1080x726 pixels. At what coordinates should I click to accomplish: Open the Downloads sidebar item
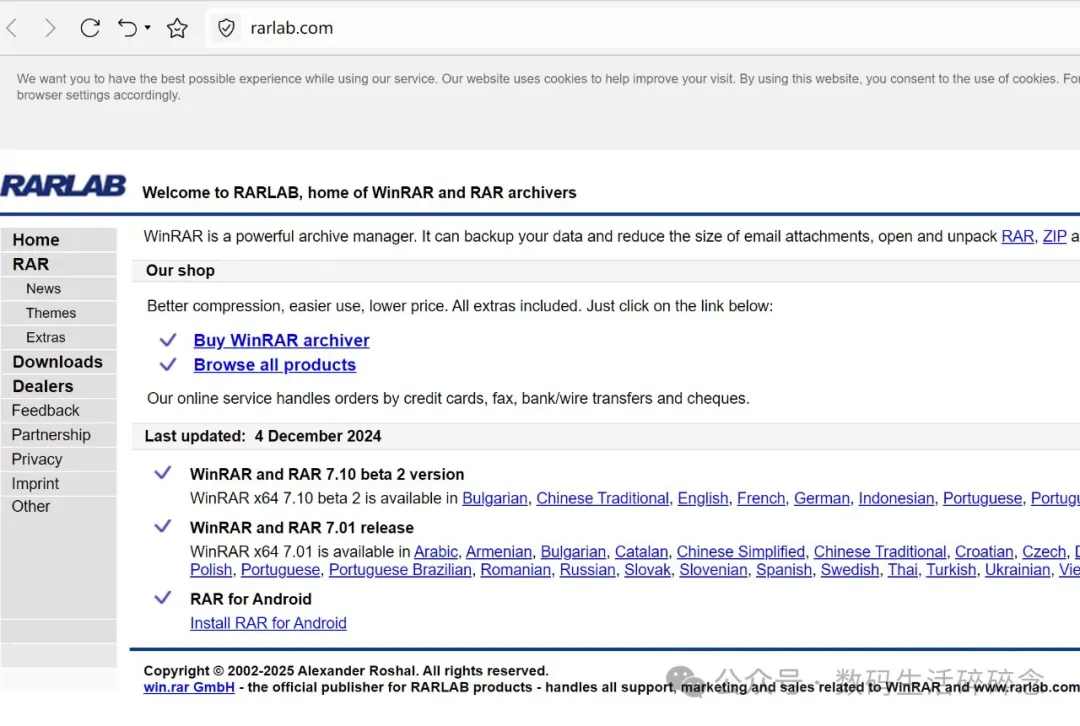pyautogui.click(x=59, y=362)
